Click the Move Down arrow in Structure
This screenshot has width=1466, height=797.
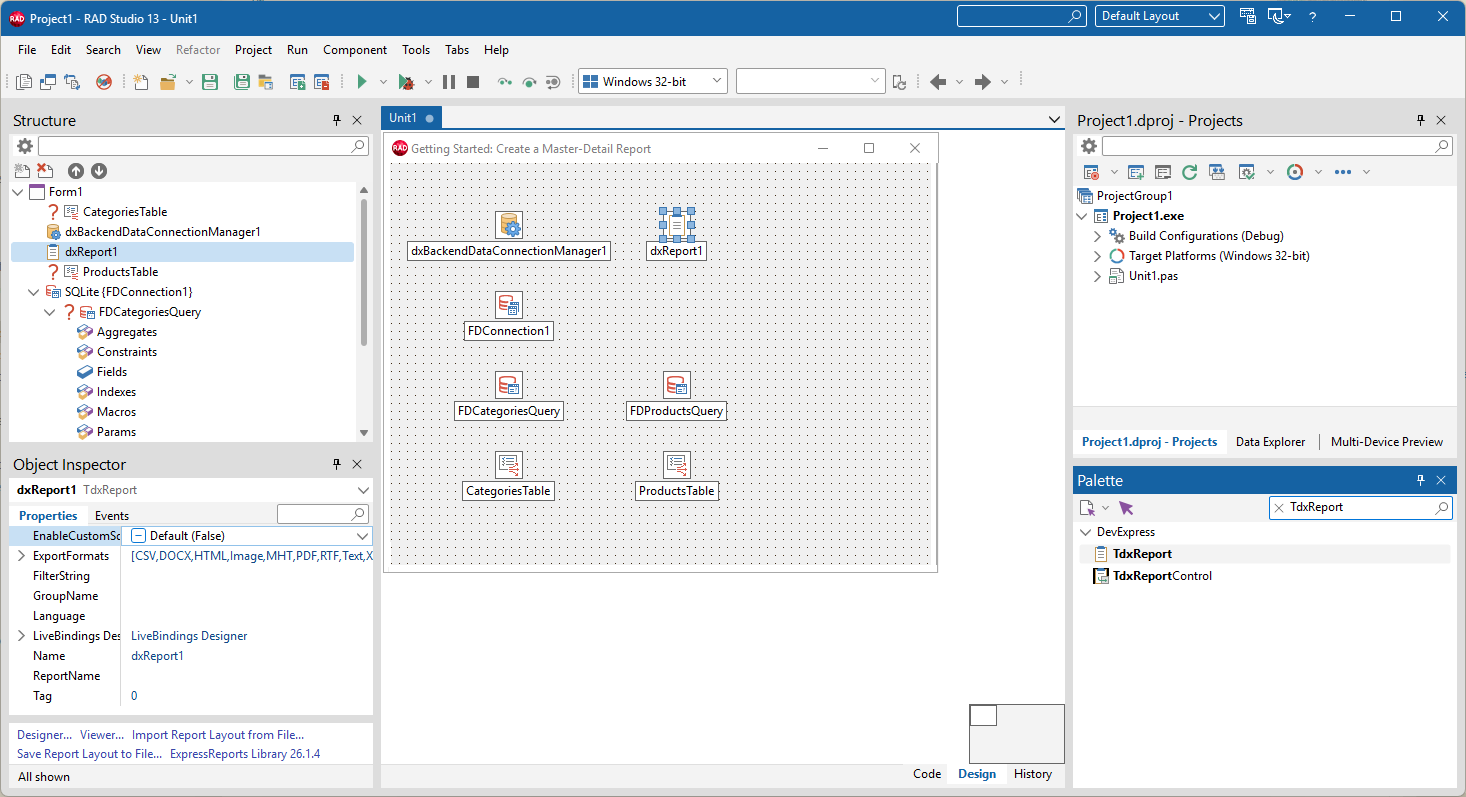[x=98, y=171]
